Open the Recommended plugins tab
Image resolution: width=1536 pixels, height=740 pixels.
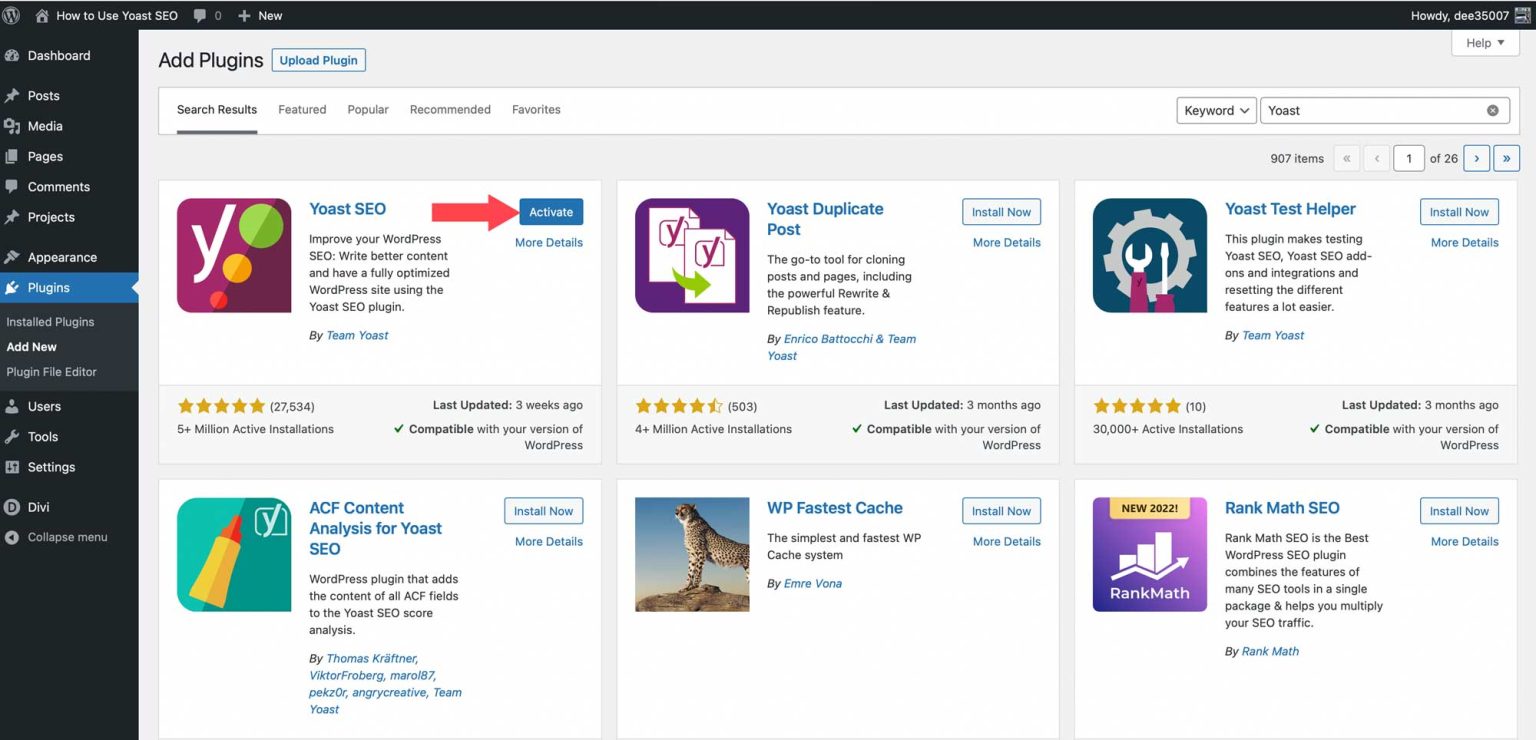[450, 109]
